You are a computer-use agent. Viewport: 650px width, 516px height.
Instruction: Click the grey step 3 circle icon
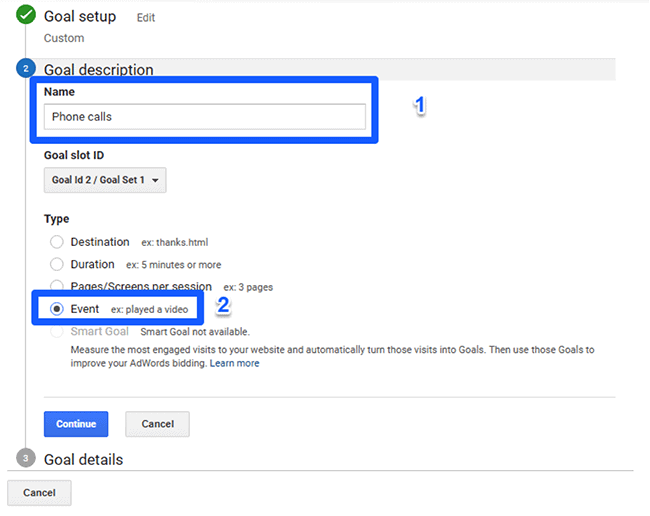pos(26,458)
